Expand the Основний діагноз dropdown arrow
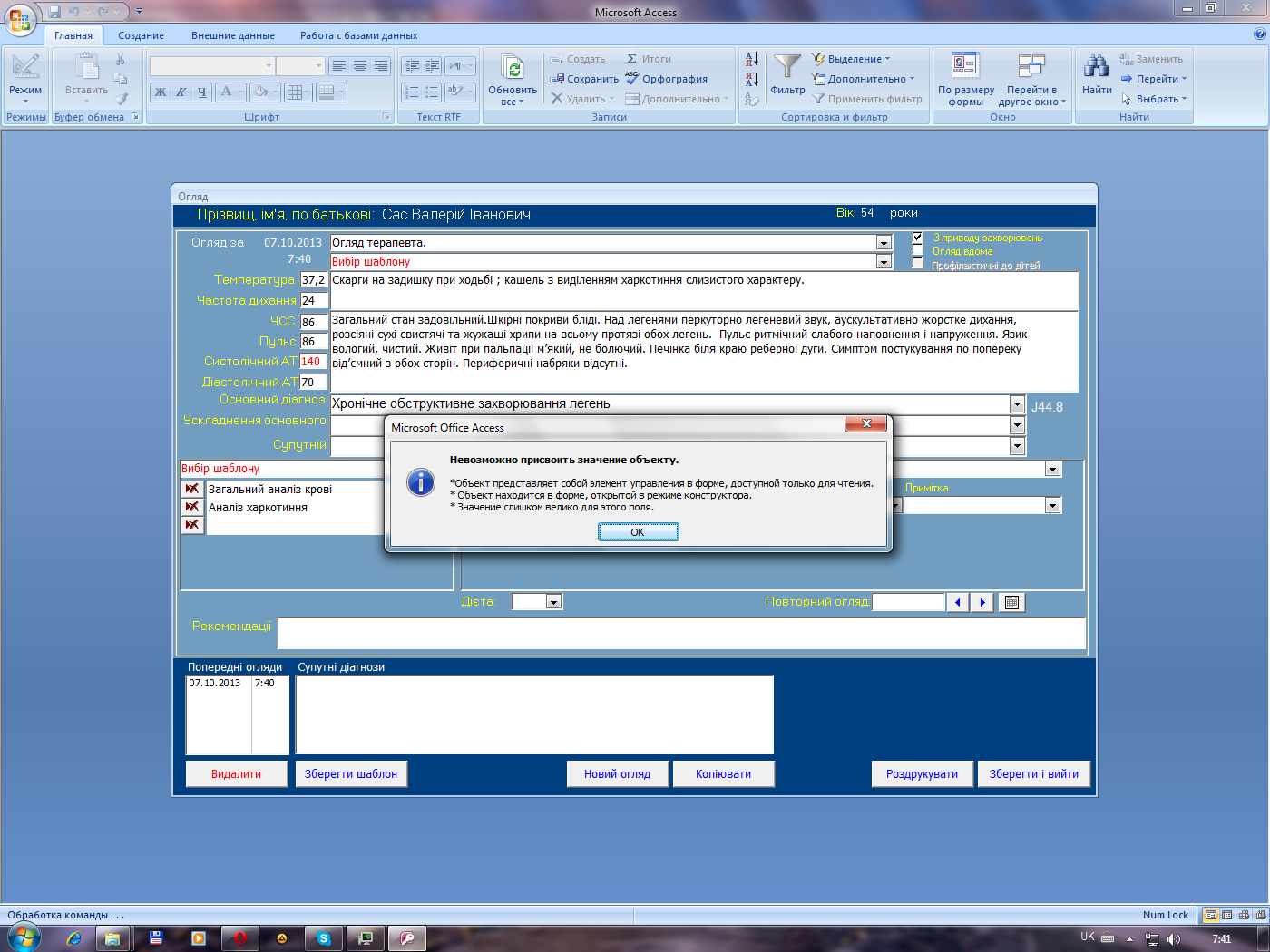This screenshot has width=1270, height=952. click(x=1017, y=403)
